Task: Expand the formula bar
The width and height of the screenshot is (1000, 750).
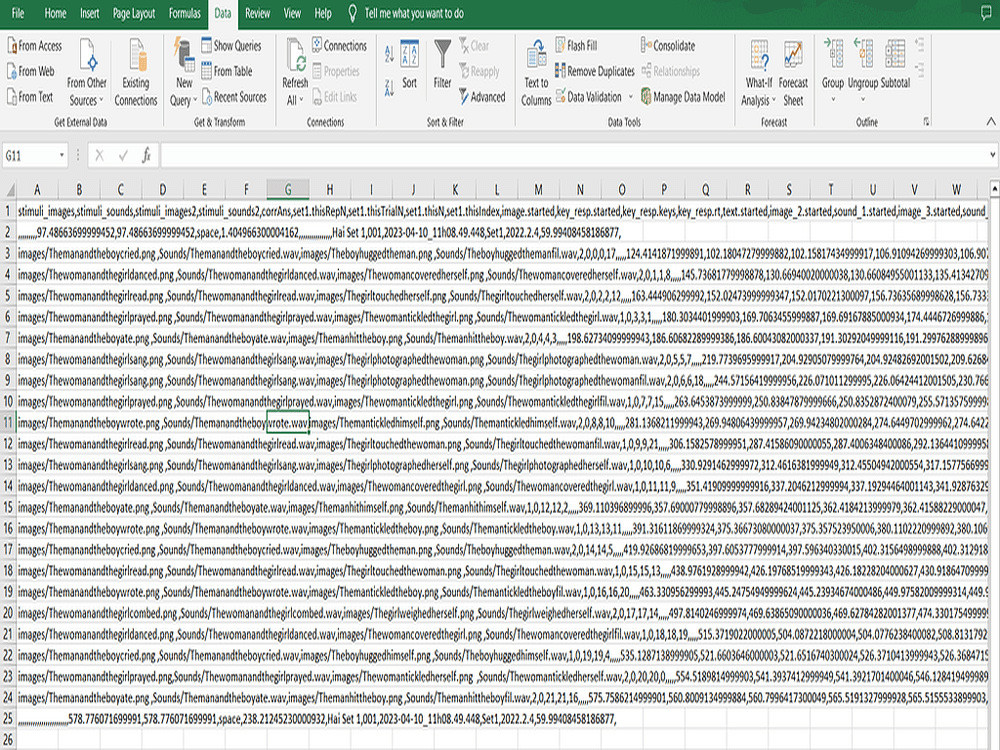Action: point(992,154)
